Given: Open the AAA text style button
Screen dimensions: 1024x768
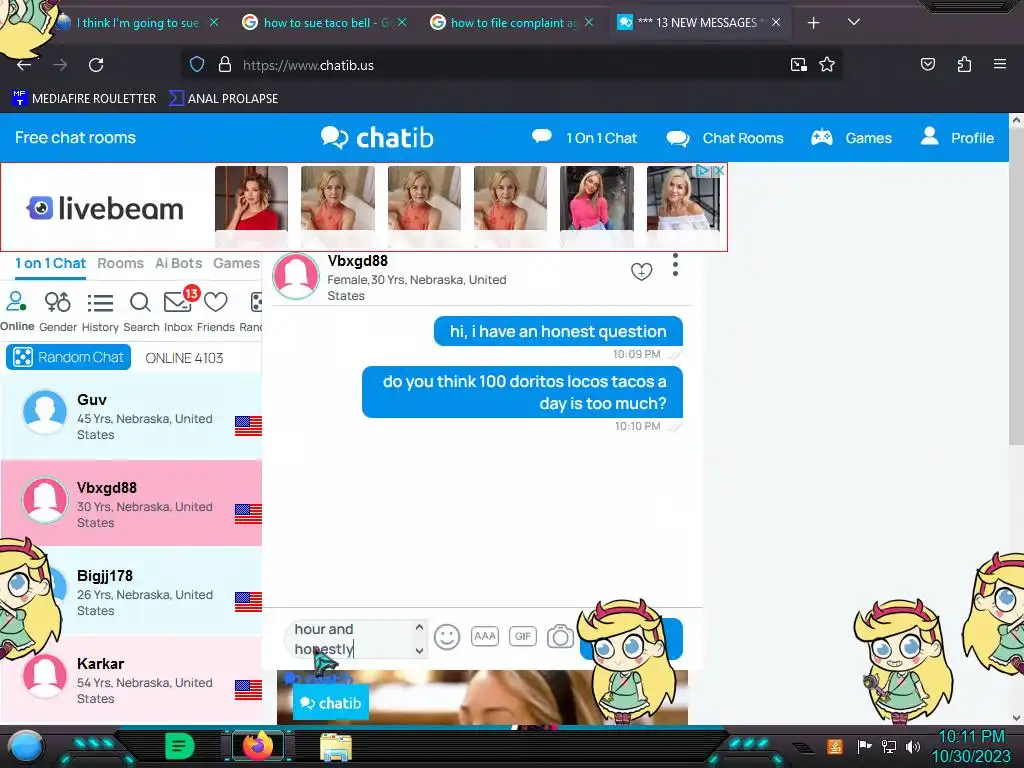Looking at the screenshot, I should 485,636.
